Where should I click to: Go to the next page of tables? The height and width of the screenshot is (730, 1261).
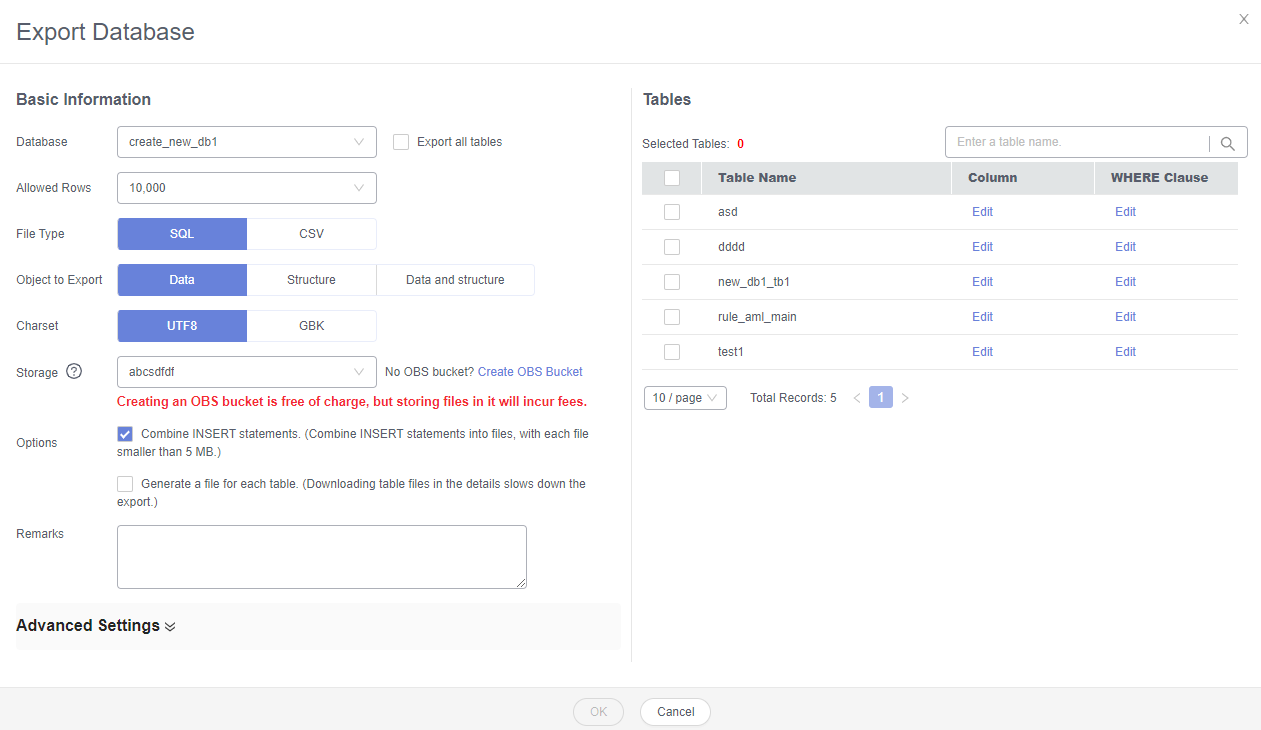905,398
